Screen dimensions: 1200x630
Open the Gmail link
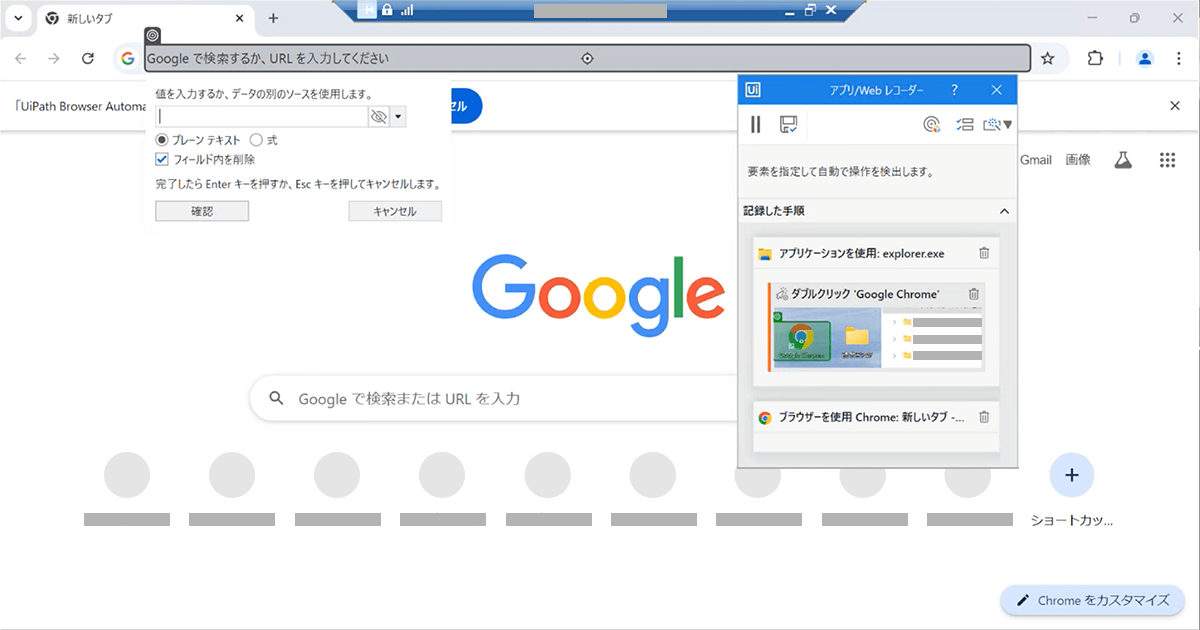click(x=1036, y=160)
